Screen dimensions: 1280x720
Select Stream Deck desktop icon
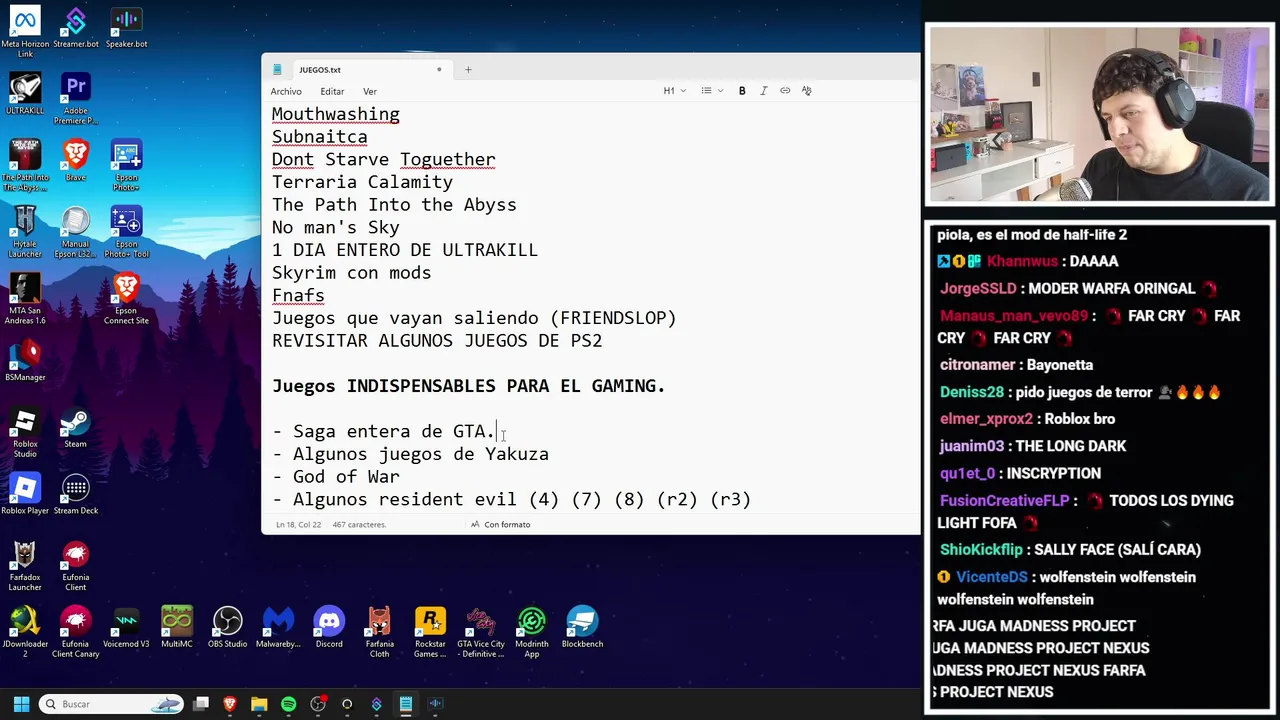tap(76, 493)
